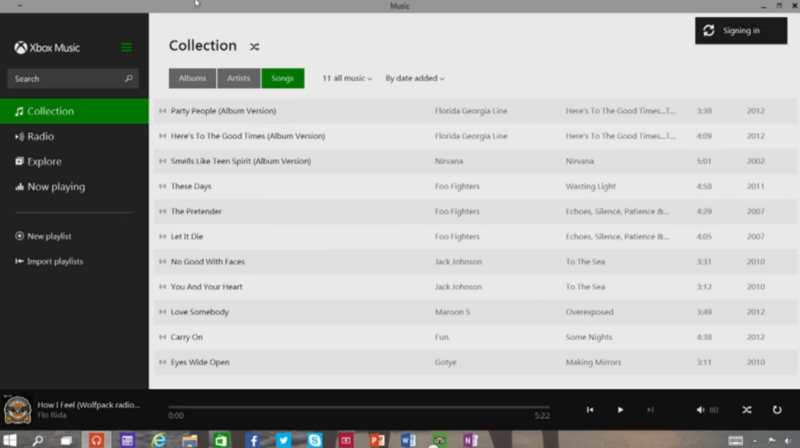
Task: Open the album Overexposed
Action: [589, 312]
